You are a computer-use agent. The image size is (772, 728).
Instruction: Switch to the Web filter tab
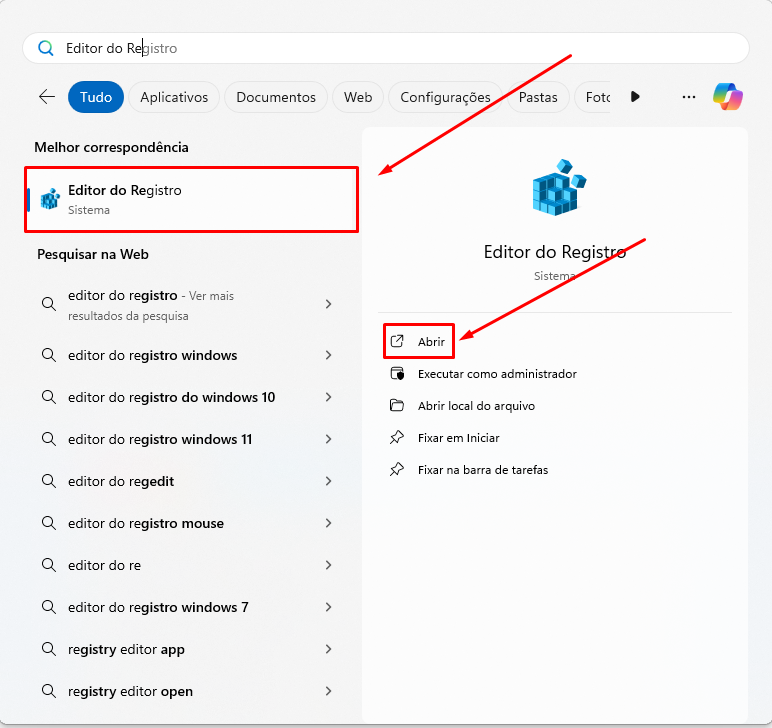click(x=358, y=97)
